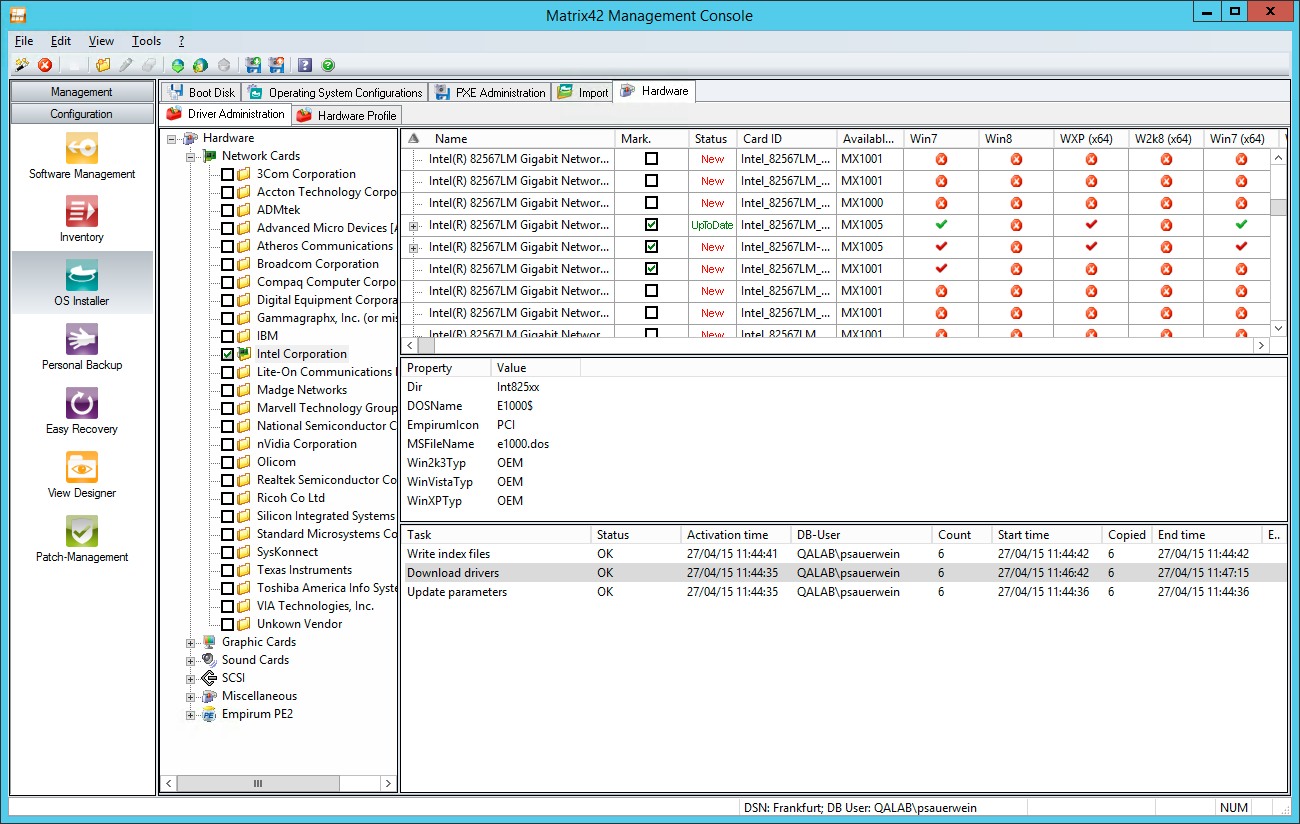Click the Management panel button
This screenshot has height=824, width=1300.
click(82, 92)
